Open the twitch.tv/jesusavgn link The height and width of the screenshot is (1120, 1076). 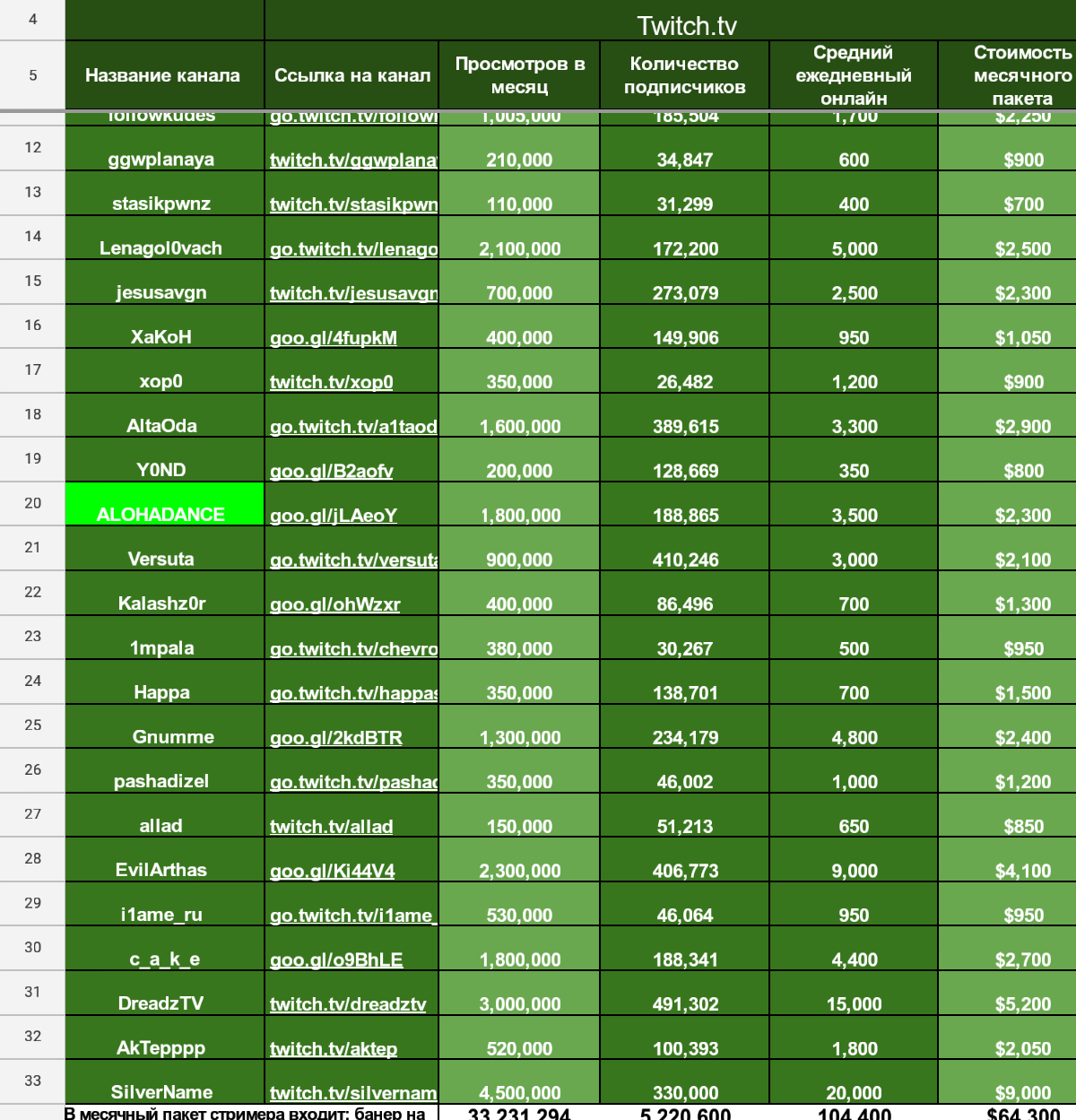[x=353, y=293]
